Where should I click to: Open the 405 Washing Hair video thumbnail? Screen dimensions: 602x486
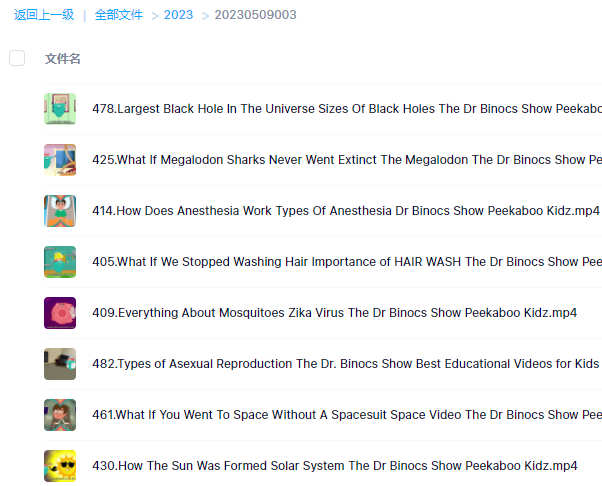(x=60, y=262)
